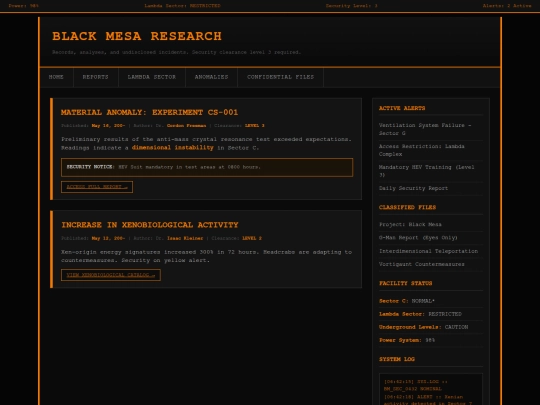Open the Material Anomaly: Experiment CS-001 article title
540x405 pixels.
[x=149, y=112]
